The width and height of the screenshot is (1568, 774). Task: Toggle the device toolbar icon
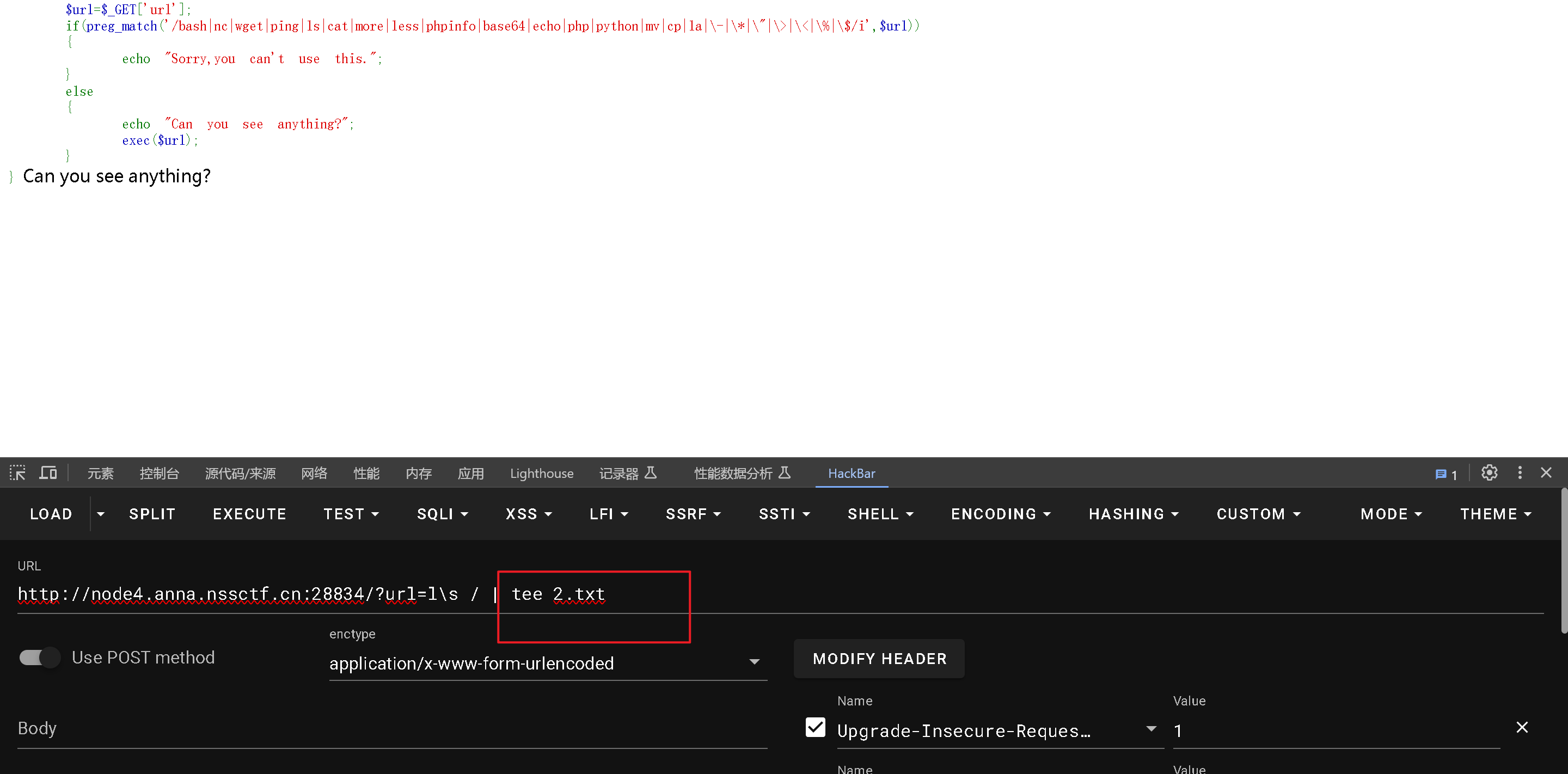[48, 473]
